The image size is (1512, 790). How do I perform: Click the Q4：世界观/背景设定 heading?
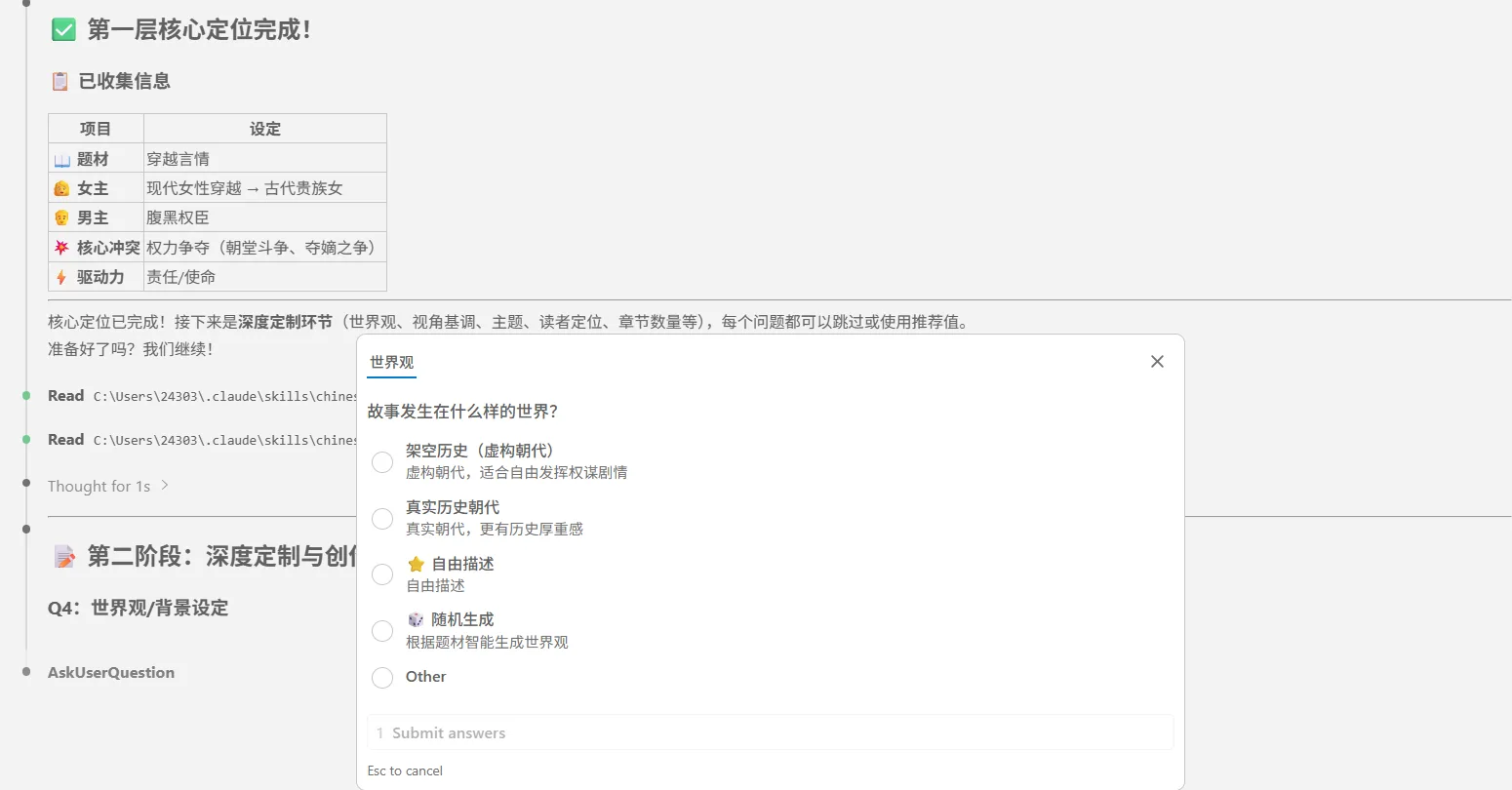tap(138, 608)
